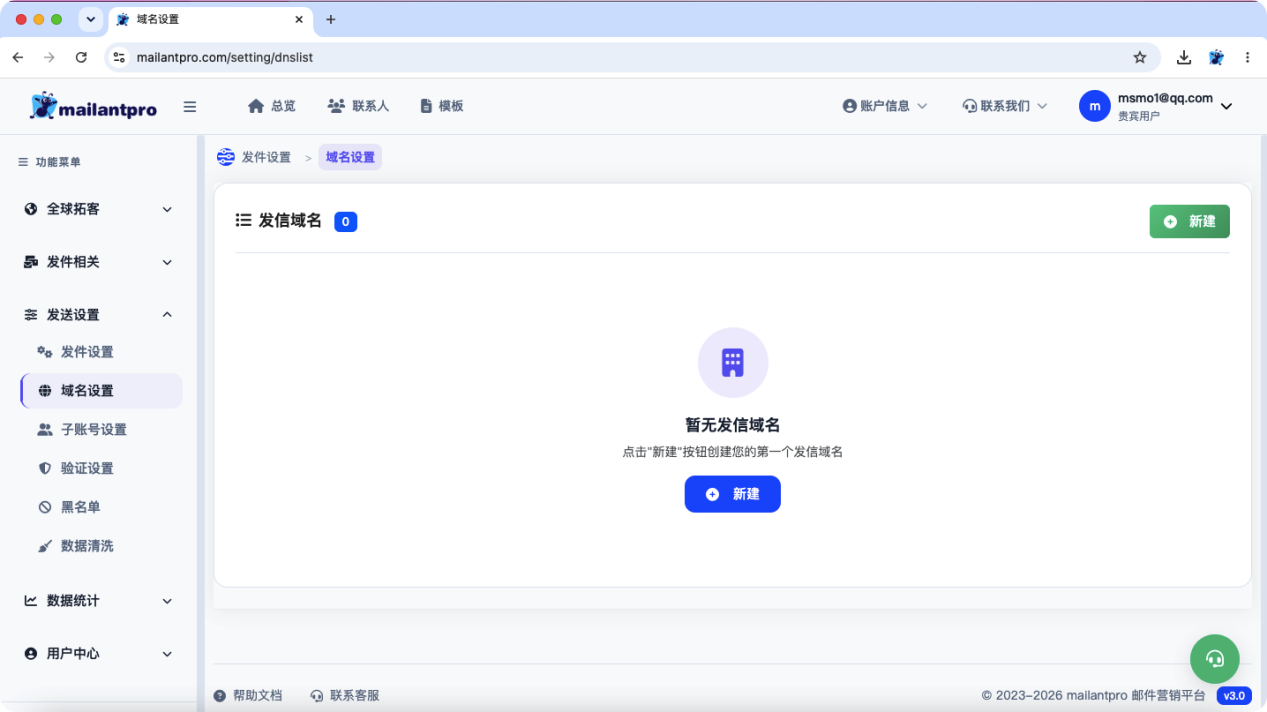Open a new browser tab

click(331, 19)
